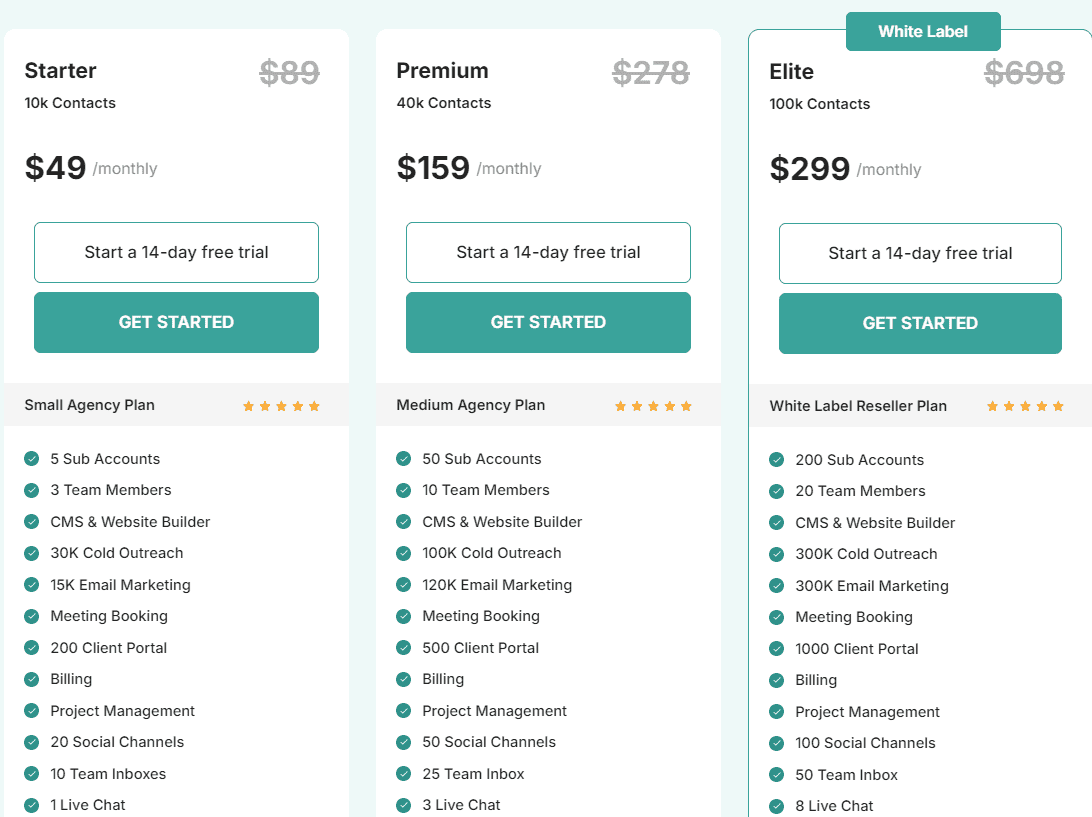Click the first star for Small Agency Plan

coord(248,406)
